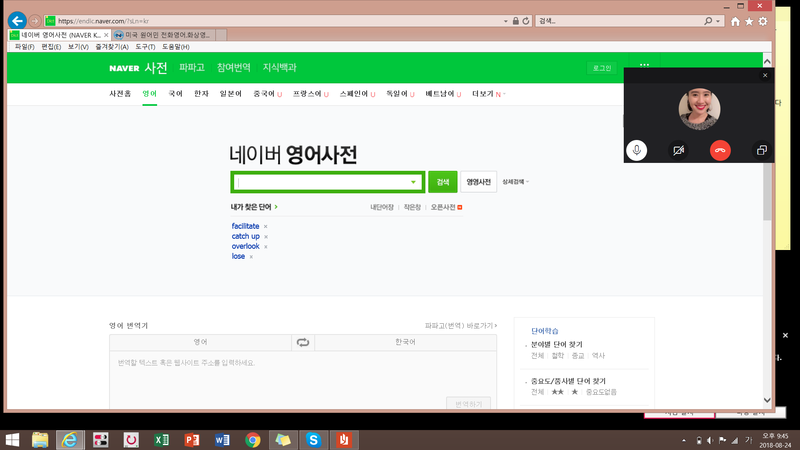
Task: Open 파파고(번역) 바로가기 link
Action: click(x=461, y=326)
